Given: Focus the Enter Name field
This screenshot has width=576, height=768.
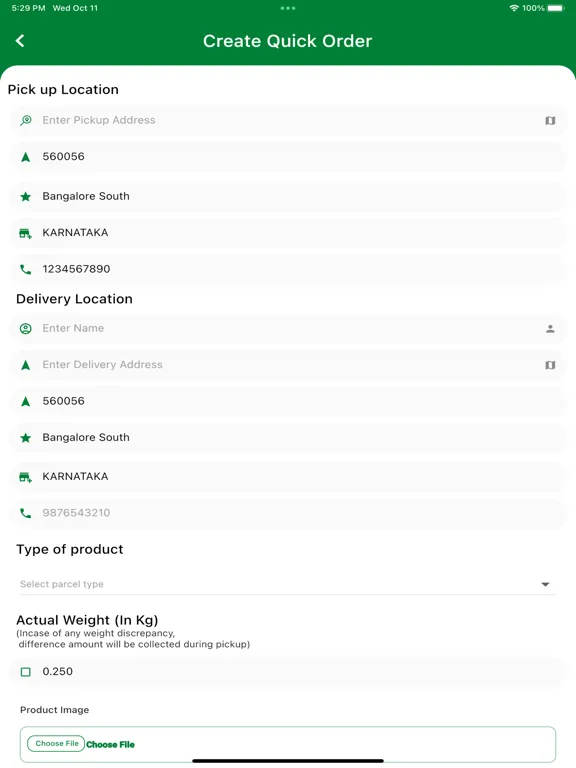Looking at the screenshot, I should click(288, 329).
